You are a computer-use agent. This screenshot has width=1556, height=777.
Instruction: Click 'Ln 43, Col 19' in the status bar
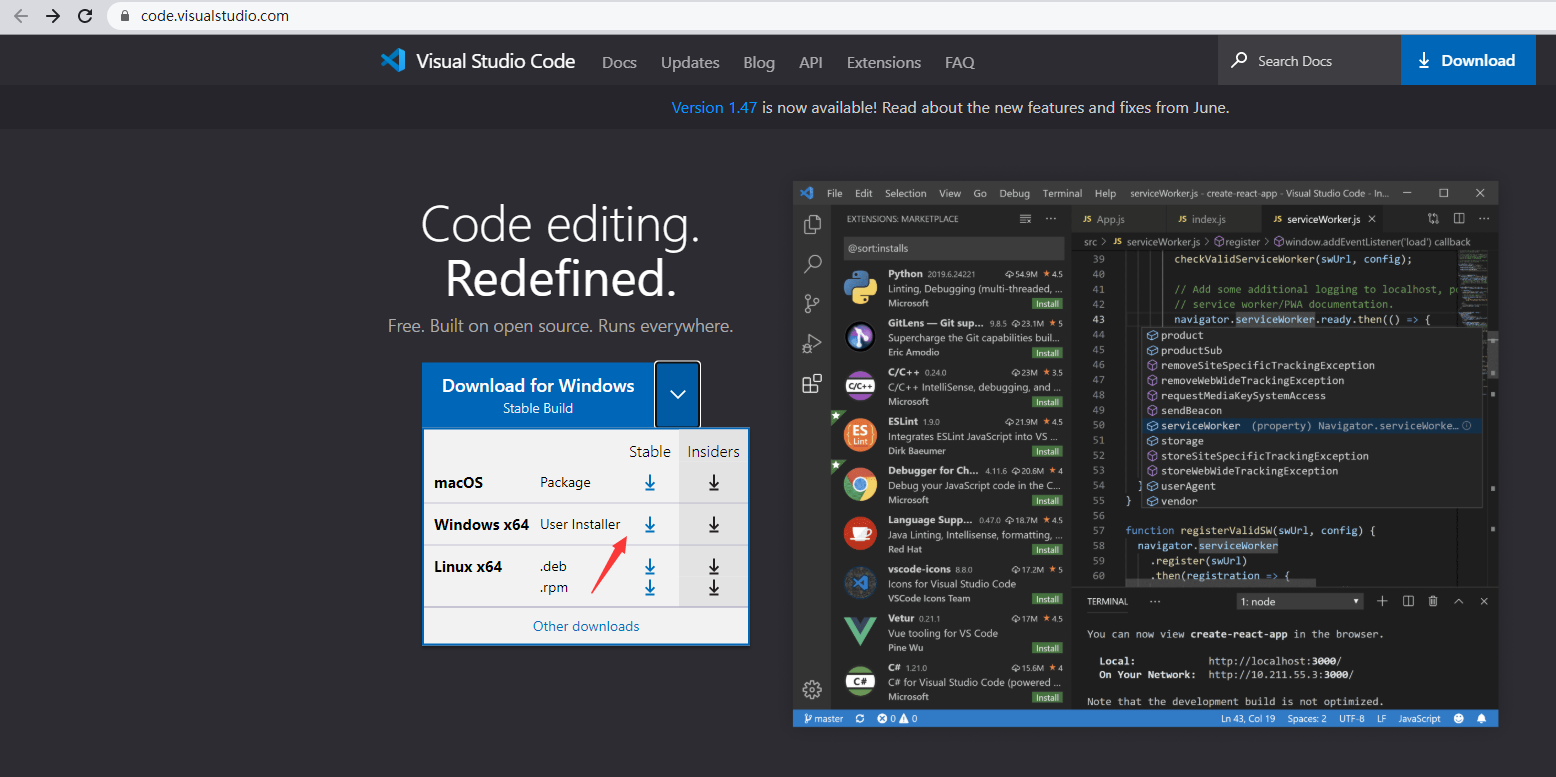[x=1248, y=719]
